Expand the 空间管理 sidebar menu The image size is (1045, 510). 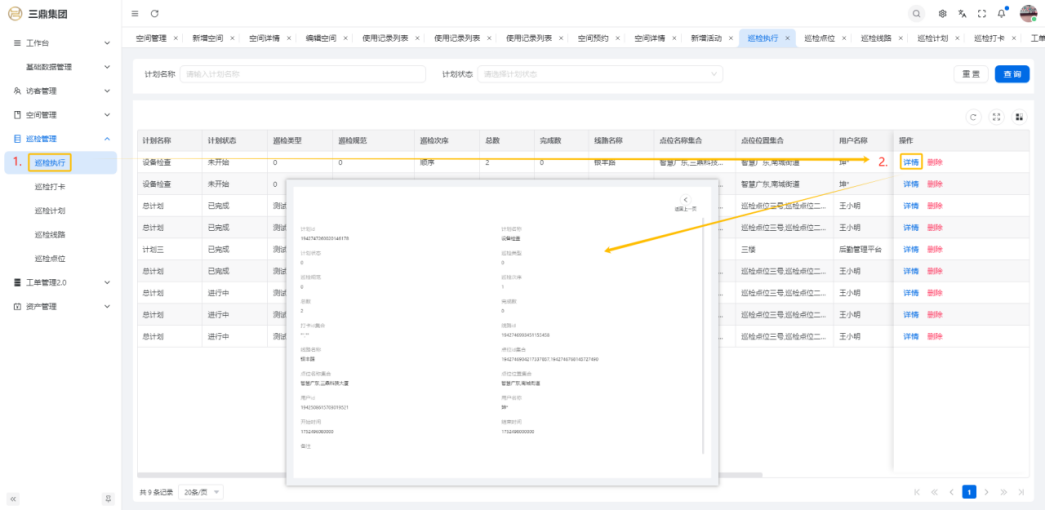click(60, 115)
